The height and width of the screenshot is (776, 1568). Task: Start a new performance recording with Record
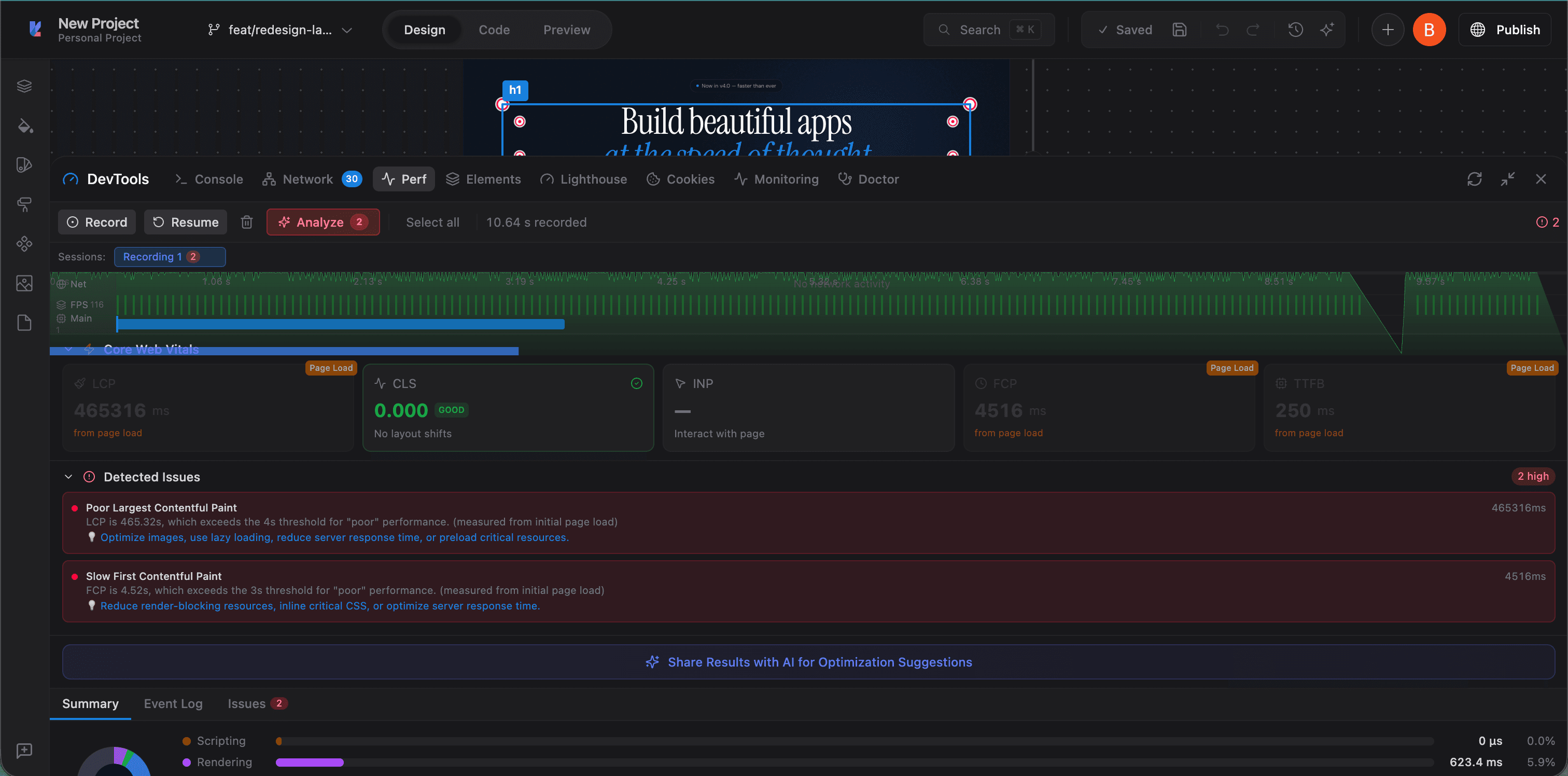[x=96, y=221]
